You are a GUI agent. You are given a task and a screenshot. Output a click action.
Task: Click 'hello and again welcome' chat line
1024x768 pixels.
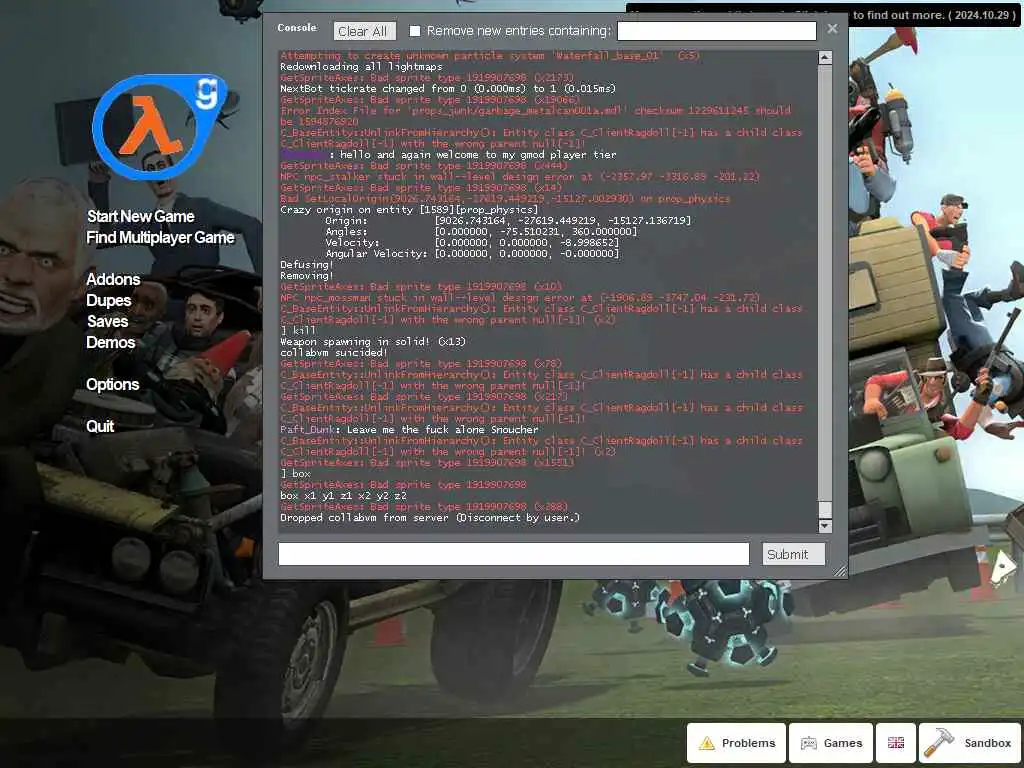tap(448, 155)
